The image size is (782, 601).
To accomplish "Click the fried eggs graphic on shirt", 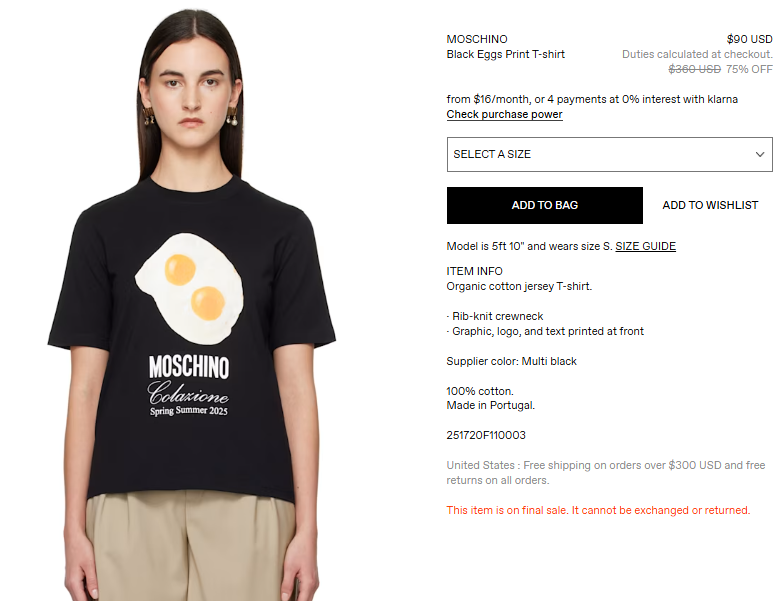I will coord(190,288).
